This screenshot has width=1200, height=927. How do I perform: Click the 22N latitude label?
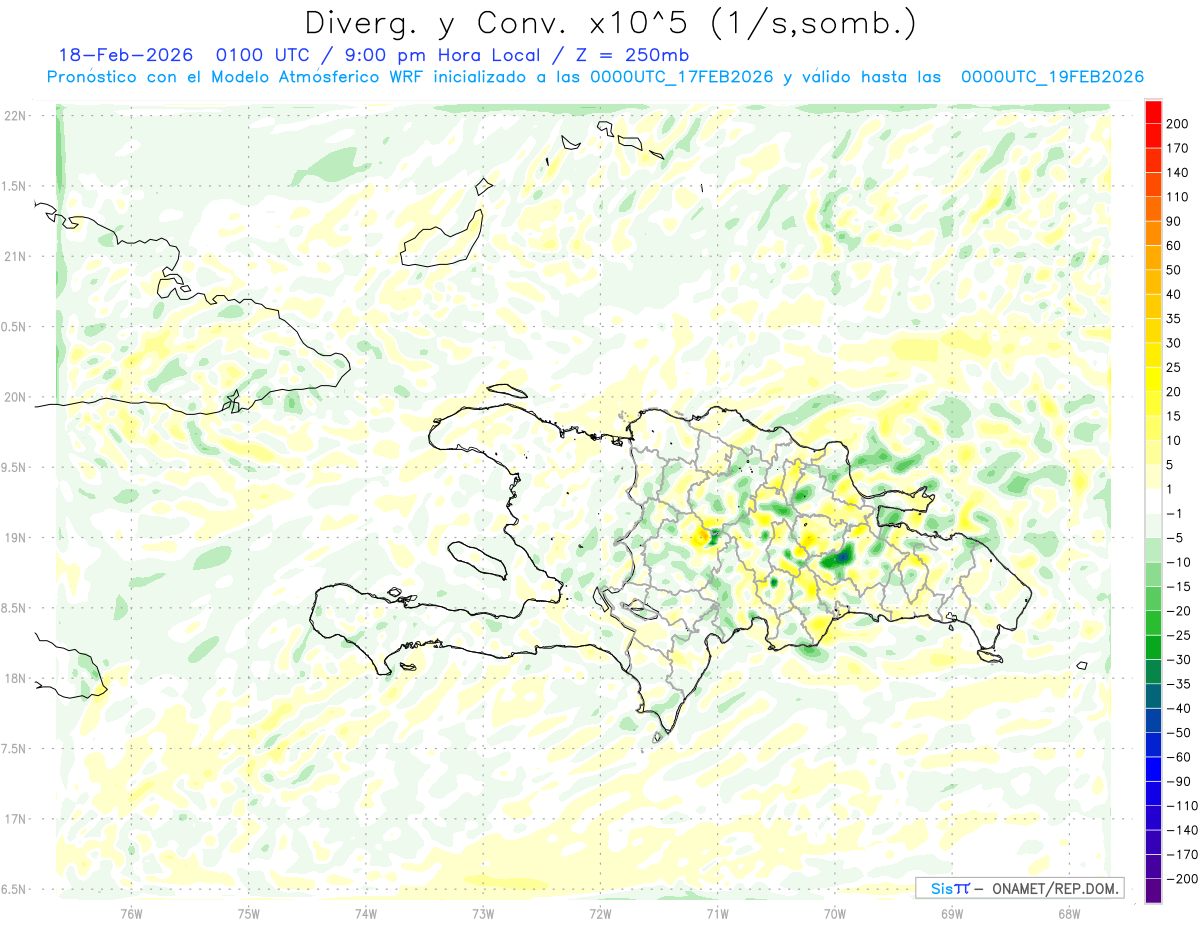(x=15, y=116)
